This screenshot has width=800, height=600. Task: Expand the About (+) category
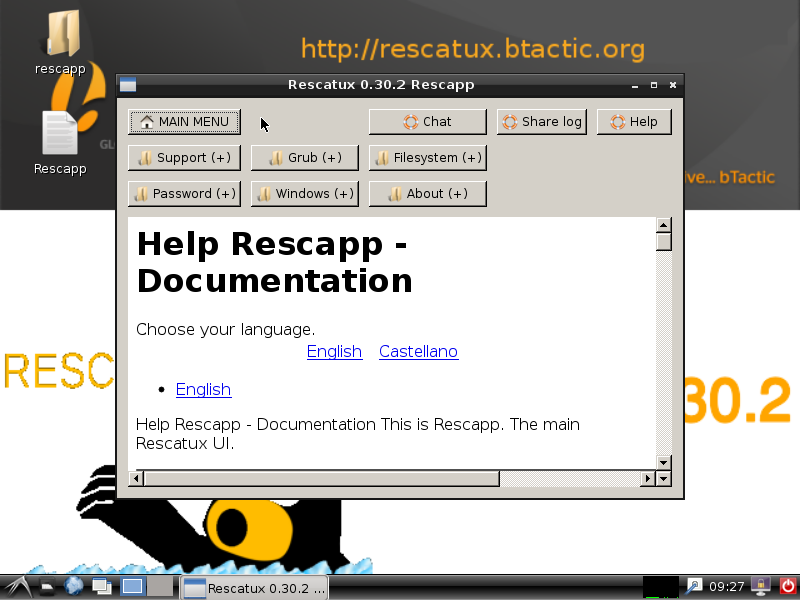[428, 194]
